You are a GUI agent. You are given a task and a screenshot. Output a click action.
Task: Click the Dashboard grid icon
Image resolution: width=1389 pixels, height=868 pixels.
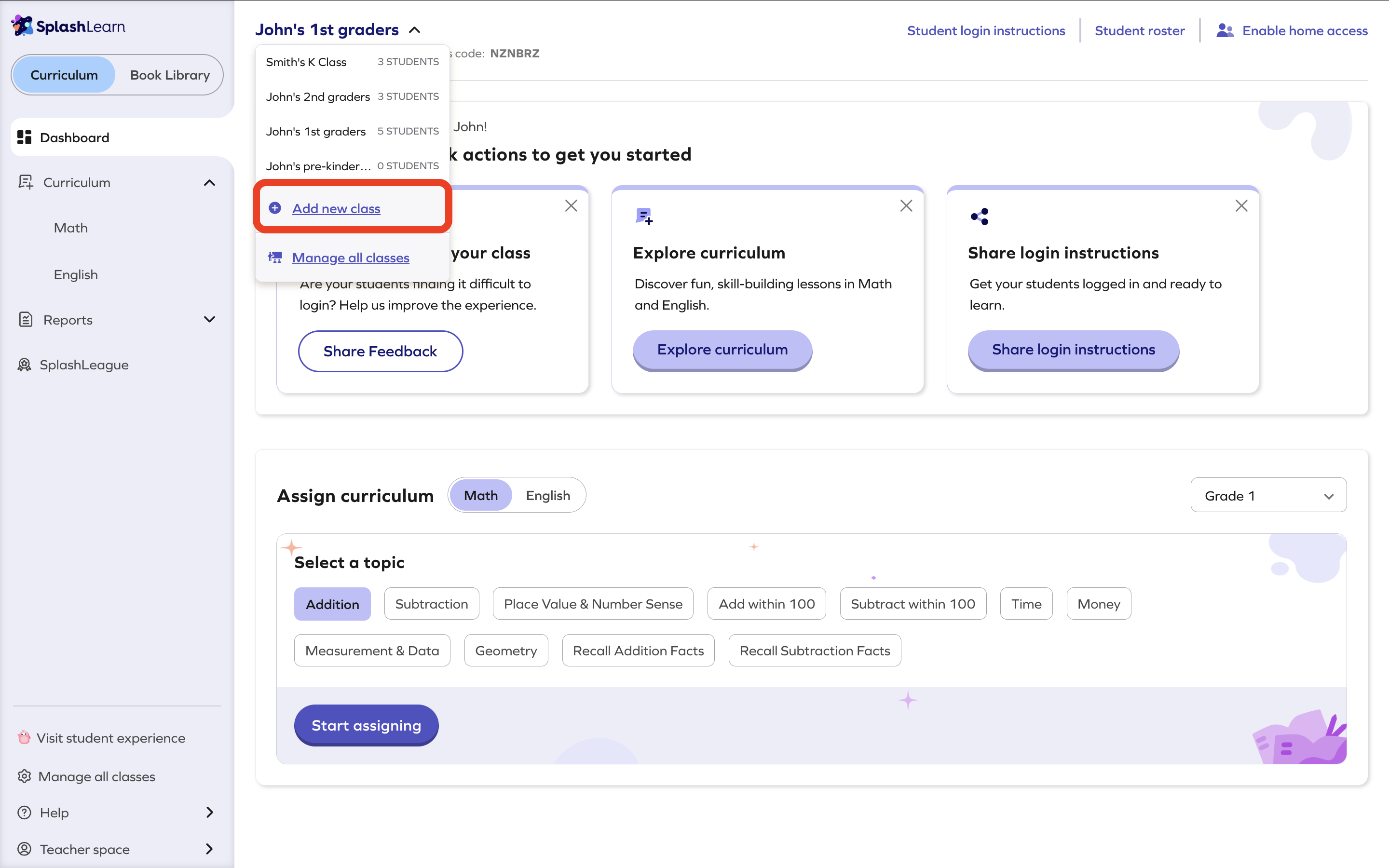24,137
